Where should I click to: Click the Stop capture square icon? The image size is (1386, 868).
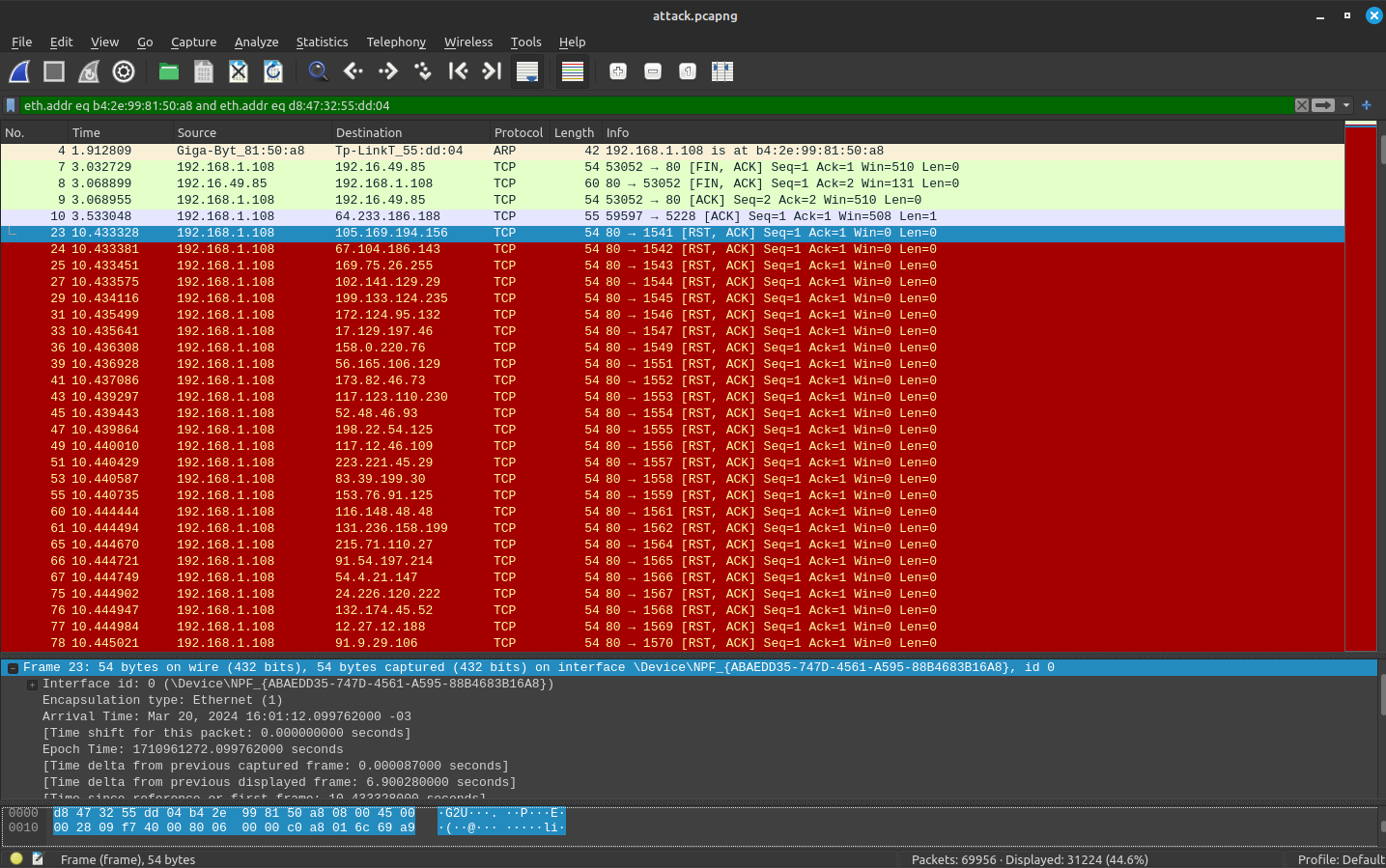[54, 71]
